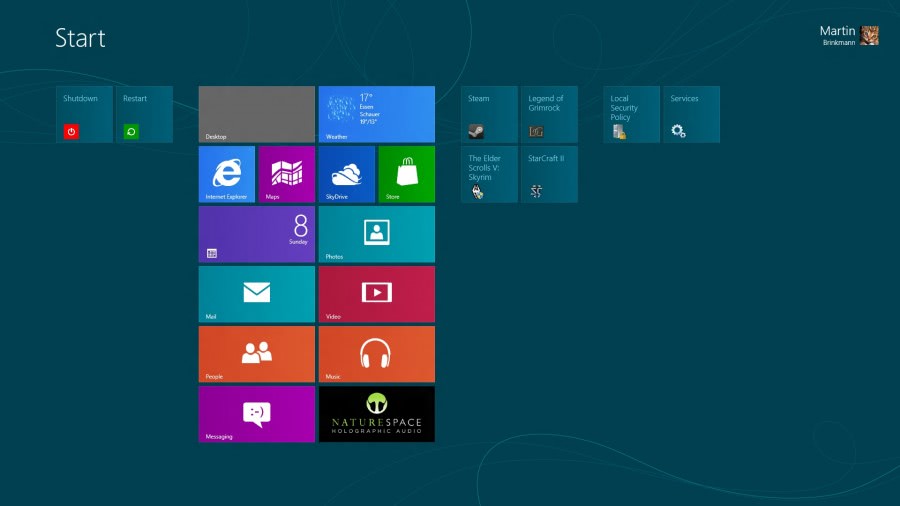Open the SkyDrive tile
Image resolution: width=900 pixels, height=506 pixels.
[x=347, y=174]
